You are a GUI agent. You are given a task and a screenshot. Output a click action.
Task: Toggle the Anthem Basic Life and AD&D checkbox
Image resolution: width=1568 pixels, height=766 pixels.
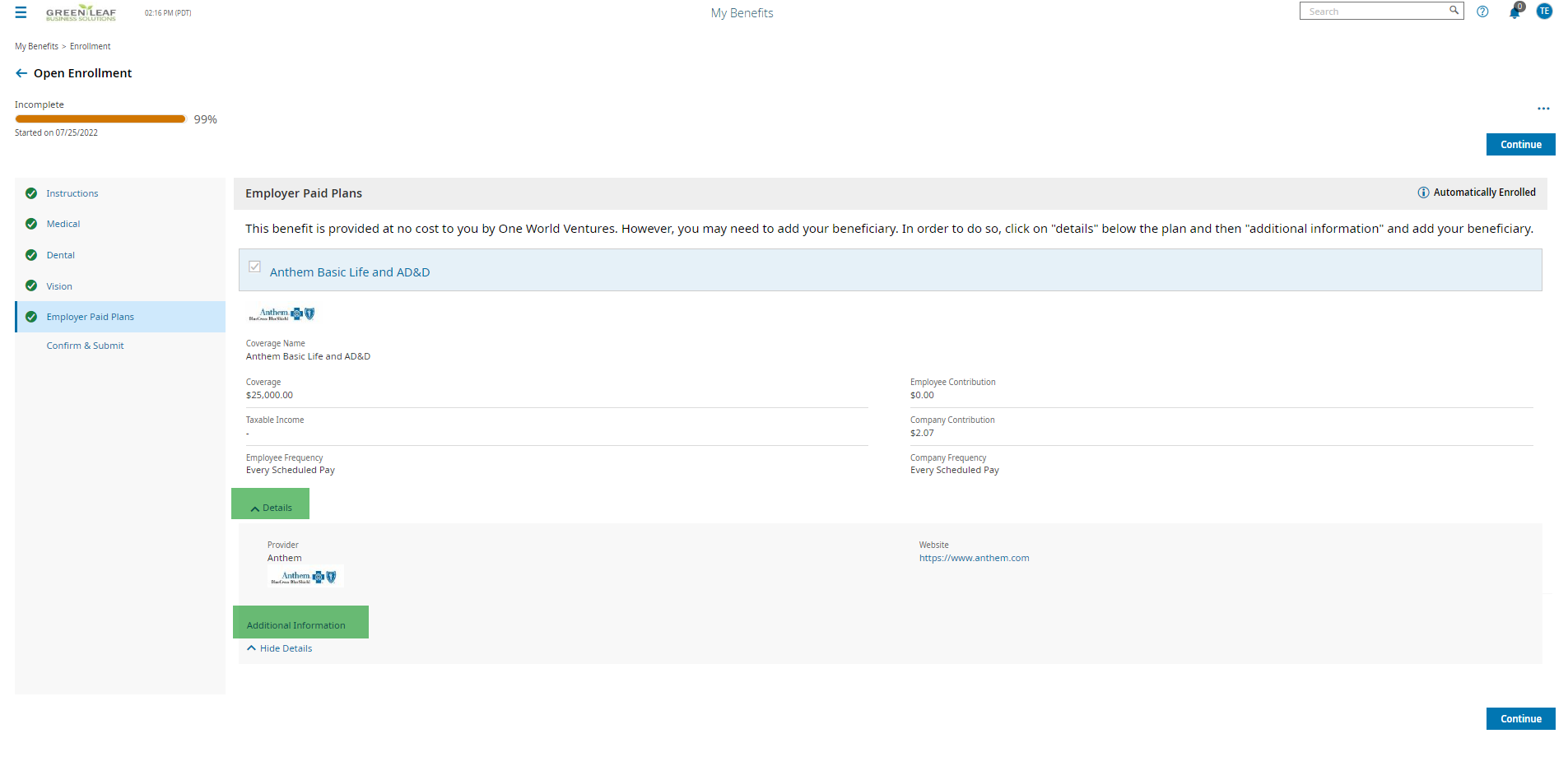pos(255,267)
